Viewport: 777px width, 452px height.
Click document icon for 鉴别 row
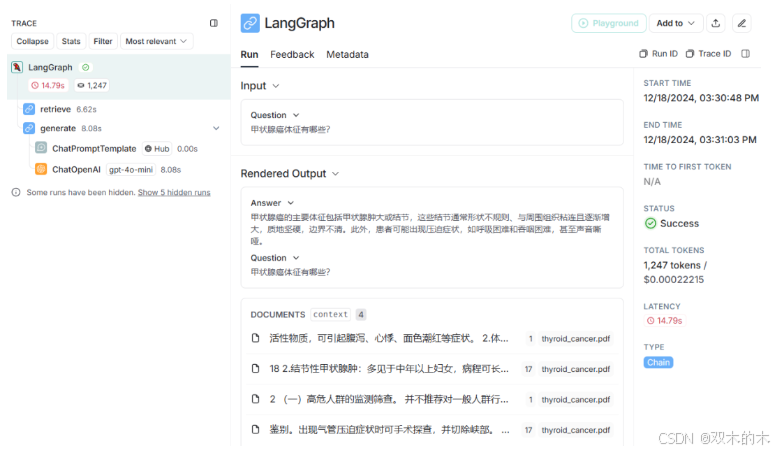click(256, 429)
